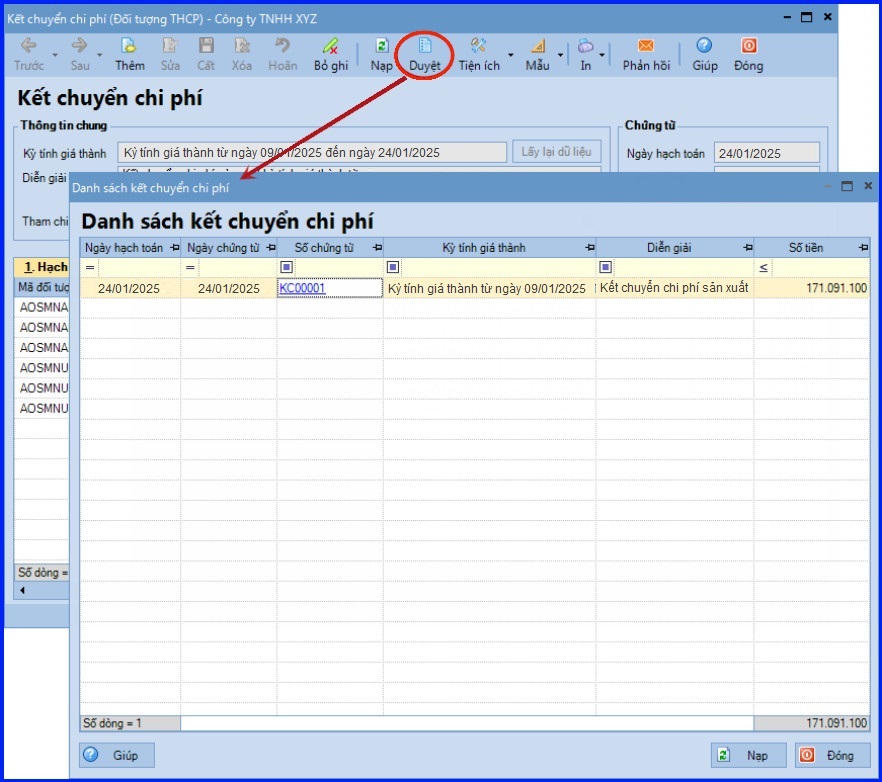Expand the Mẫu template dropdown arrow
This screenshot has height=782, width=882.
point(560,54)
